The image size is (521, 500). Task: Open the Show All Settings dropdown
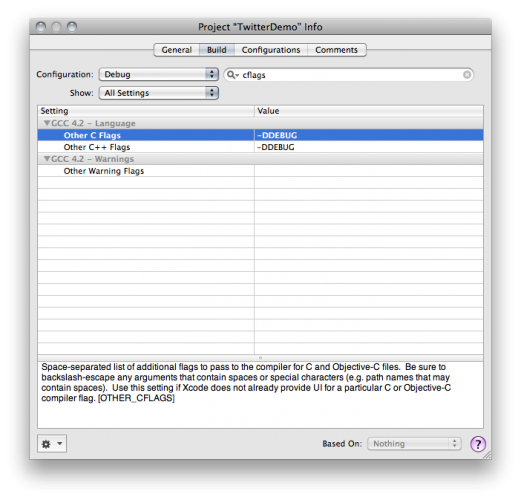[x=159, y=93]
